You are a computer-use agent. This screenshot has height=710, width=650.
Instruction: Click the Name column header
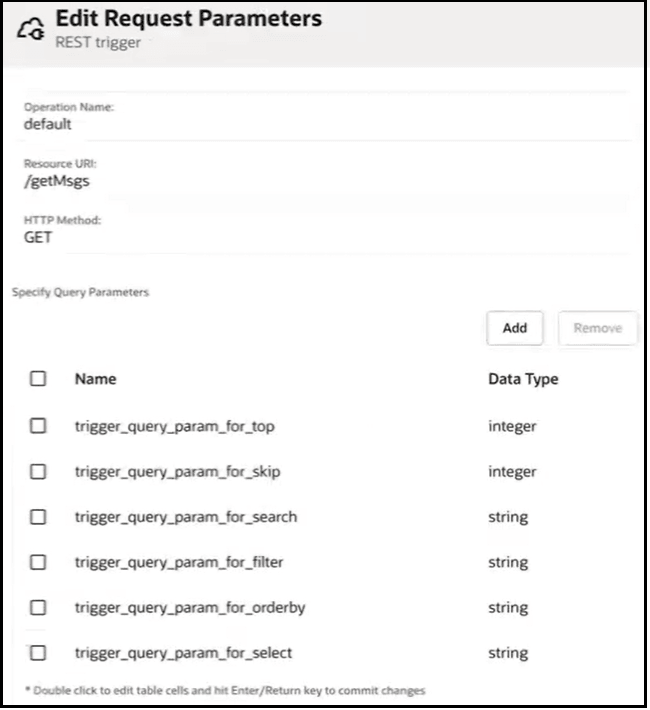tap(96, 379)
